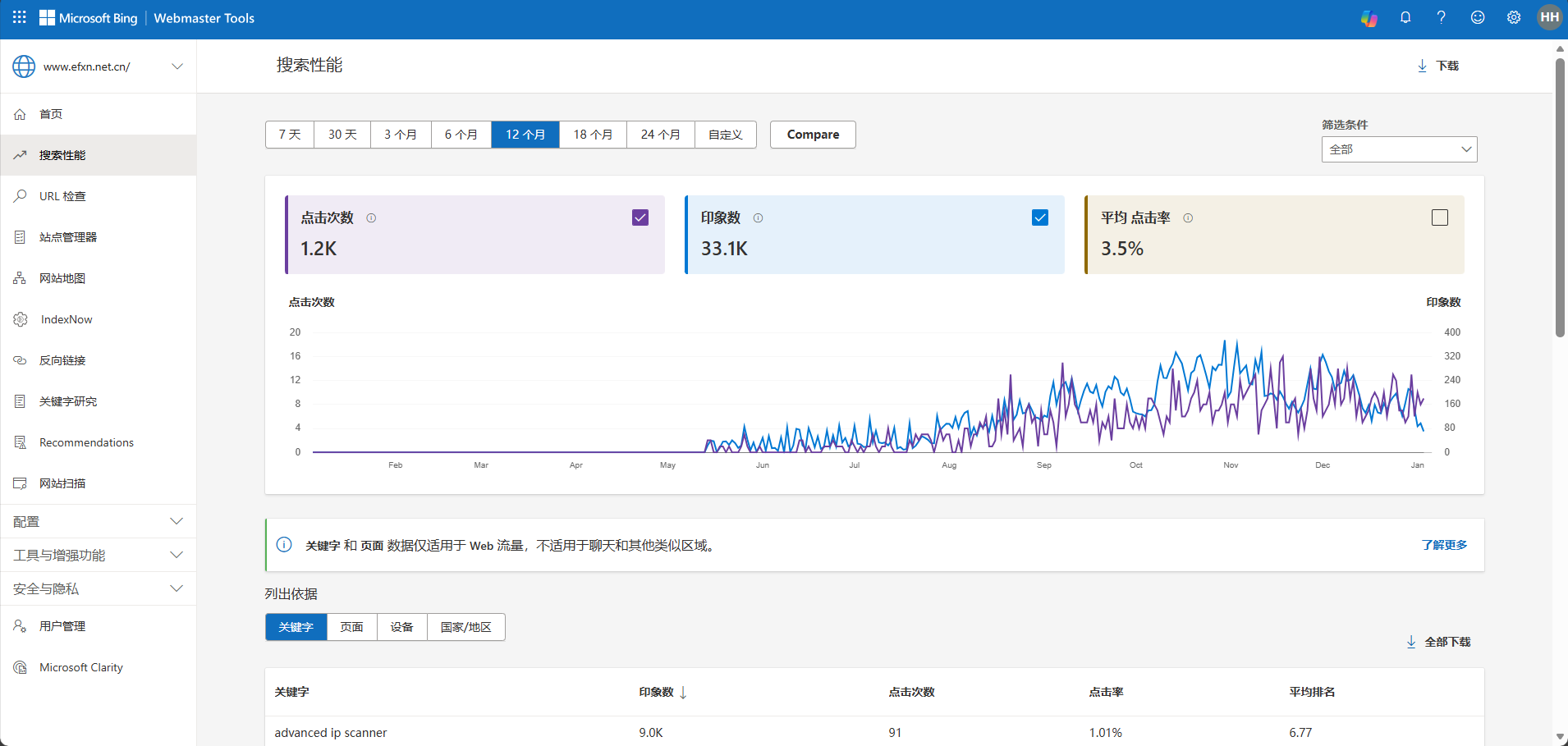Image resolution: width=1568 pixels, height=746 pixels.
Task: Uncheck the 点击次数 checkbox
Action: click(x=640, y=217)
